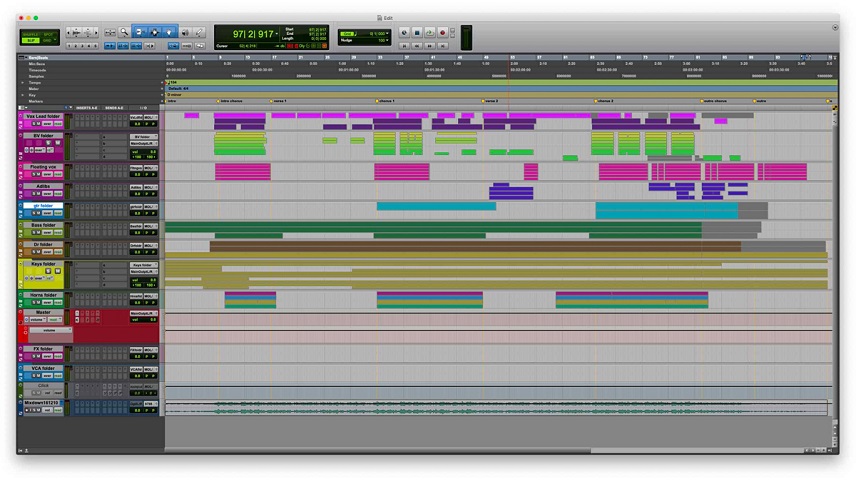Click the transport Play button
856x482 pixels.
click(x=430, y=33)
